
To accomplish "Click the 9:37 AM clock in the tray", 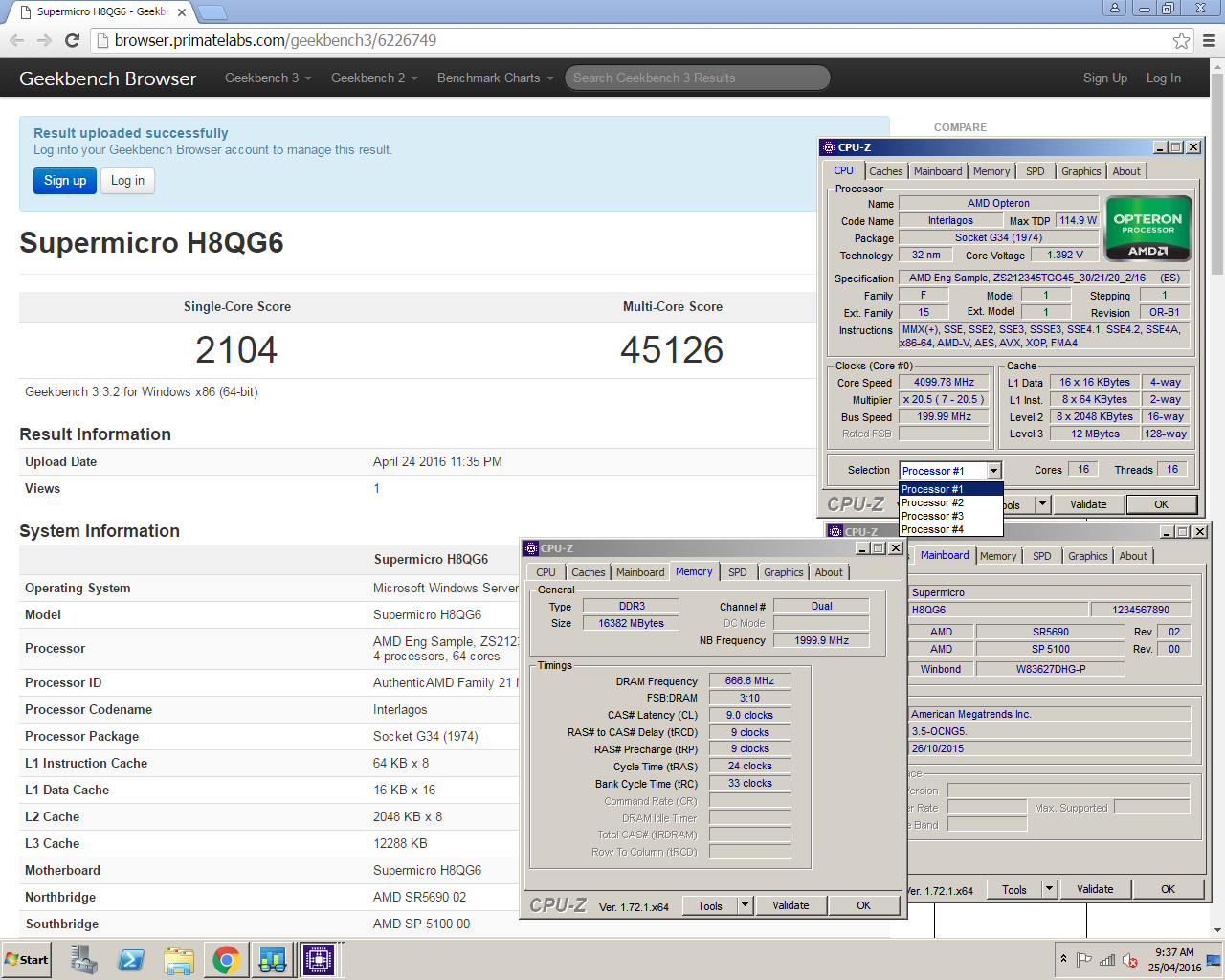I will (1174, 952).
